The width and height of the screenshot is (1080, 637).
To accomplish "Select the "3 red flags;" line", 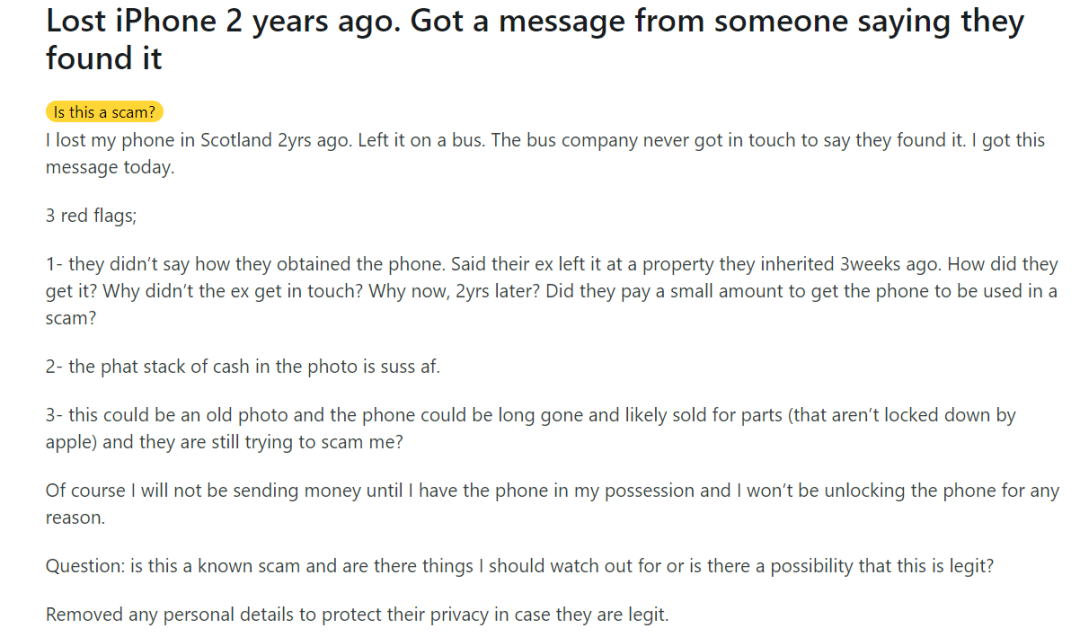I will pos(91,216).
